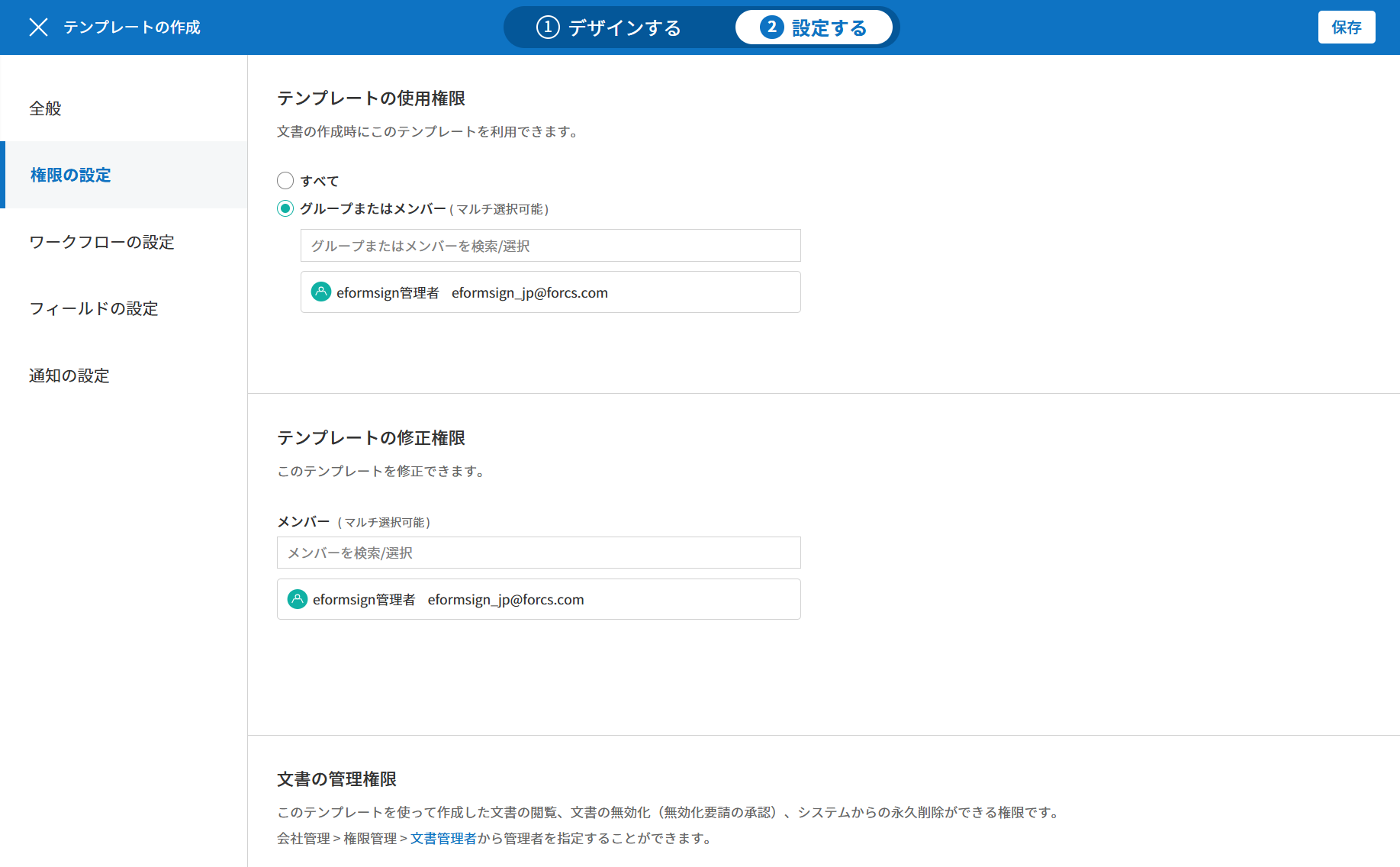
Task: Open 権限の設定 in sidebar
Action: (70, 175)
